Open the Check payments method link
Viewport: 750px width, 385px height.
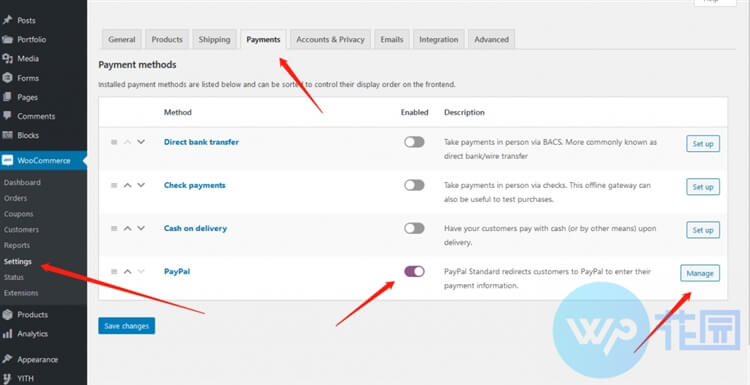(x=195, y=185)
